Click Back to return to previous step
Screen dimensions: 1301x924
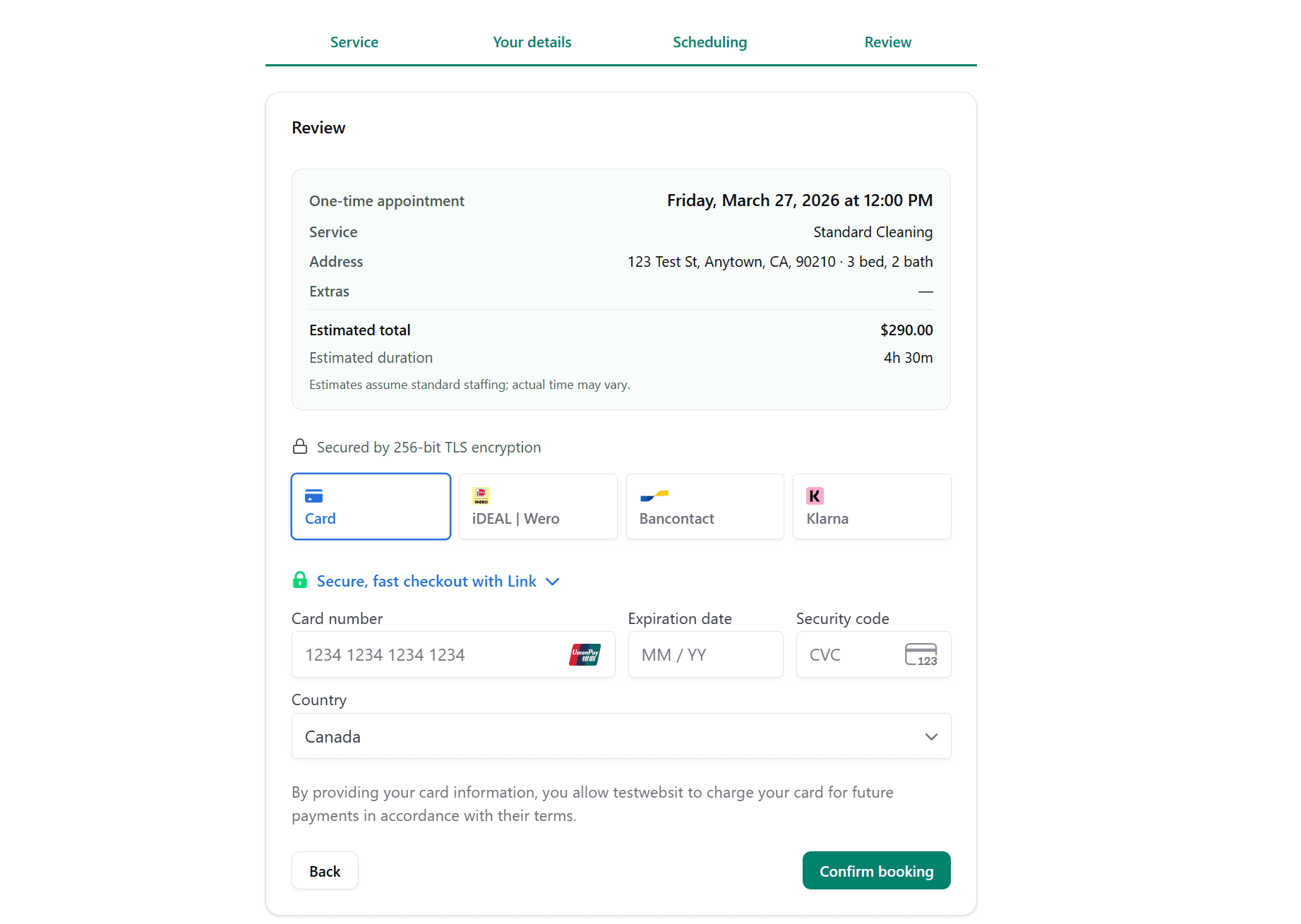click(325, 870)
